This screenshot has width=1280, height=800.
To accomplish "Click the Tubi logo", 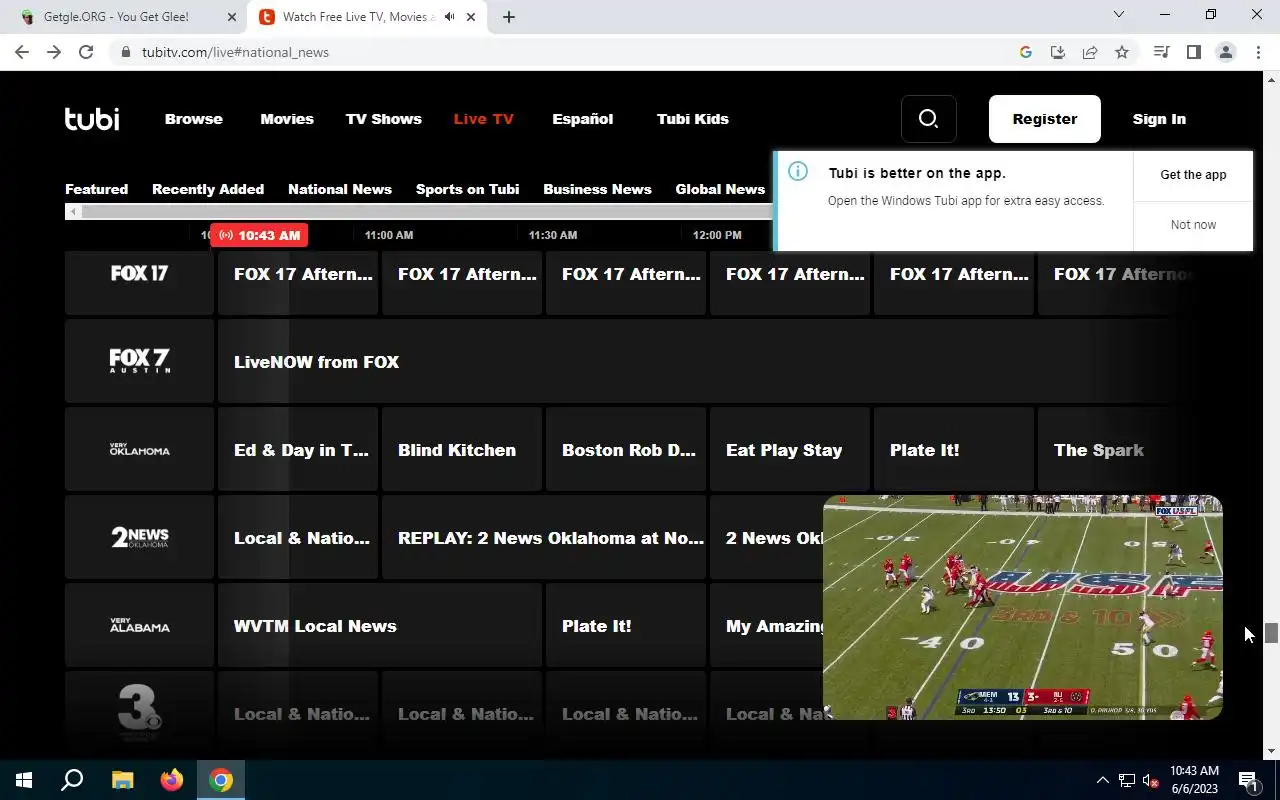I will click(x=92, y=119).
